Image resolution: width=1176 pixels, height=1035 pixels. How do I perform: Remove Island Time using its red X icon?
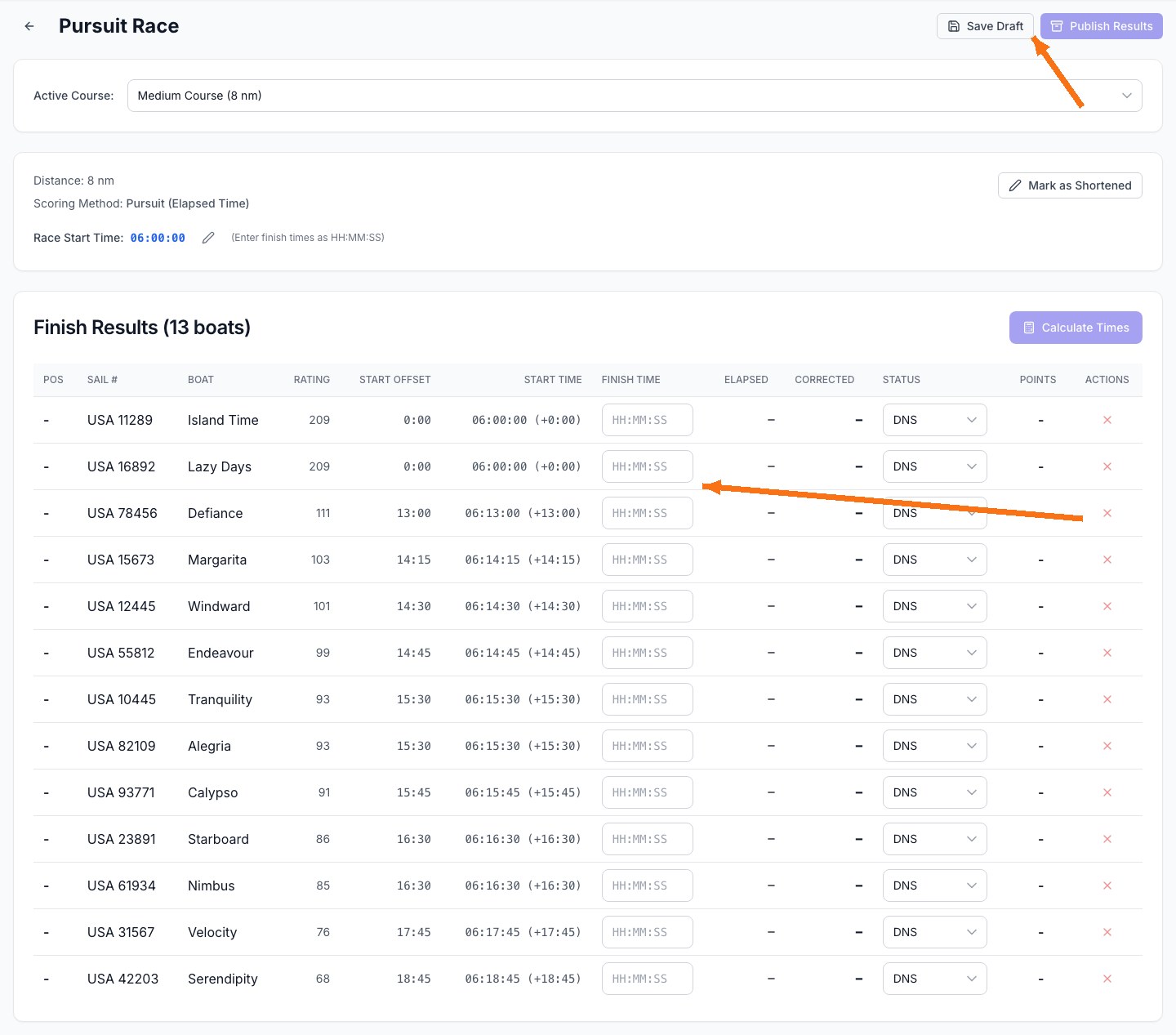[x=1107, y=419]
